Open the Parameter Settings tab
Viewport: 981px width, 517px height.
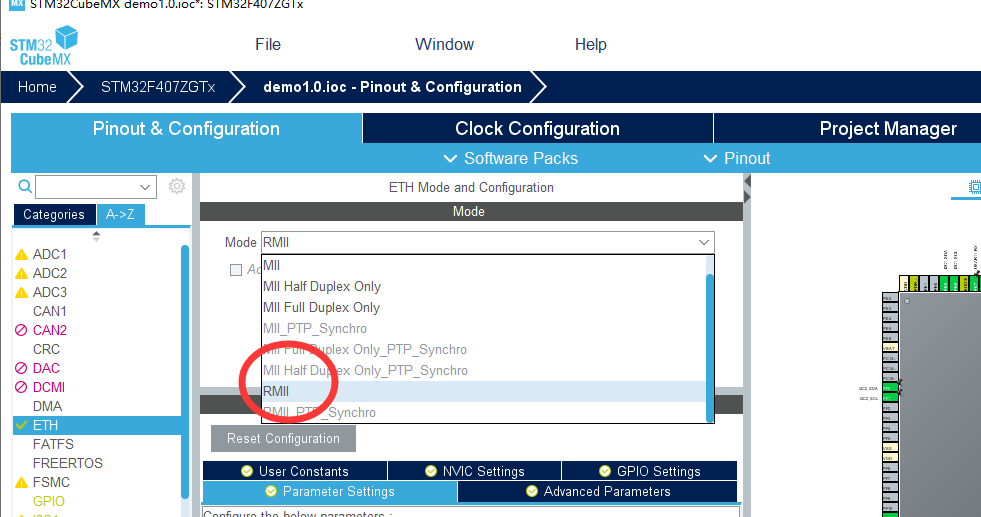(x=330, y=491)
